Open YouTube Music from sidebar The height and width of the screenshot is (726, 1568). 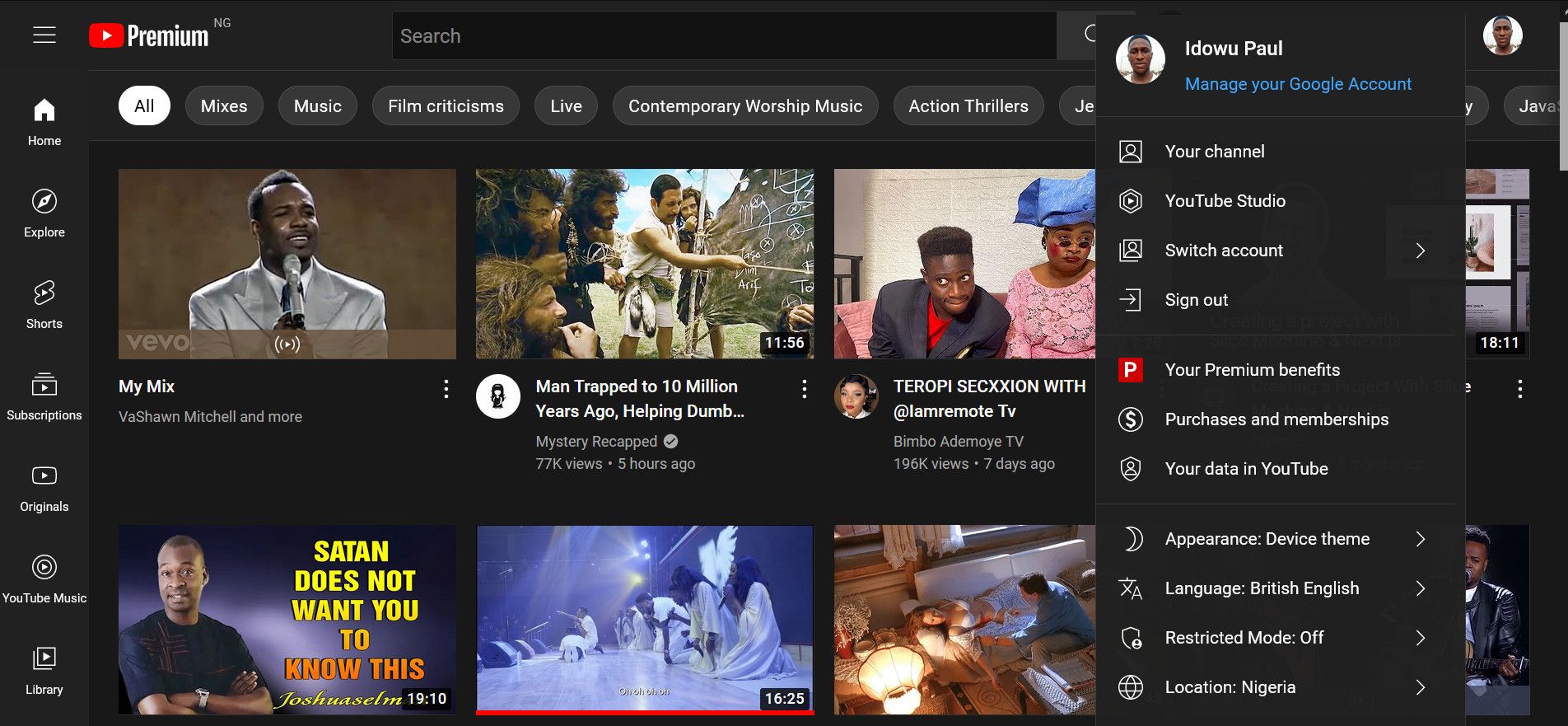coord(44,579)
